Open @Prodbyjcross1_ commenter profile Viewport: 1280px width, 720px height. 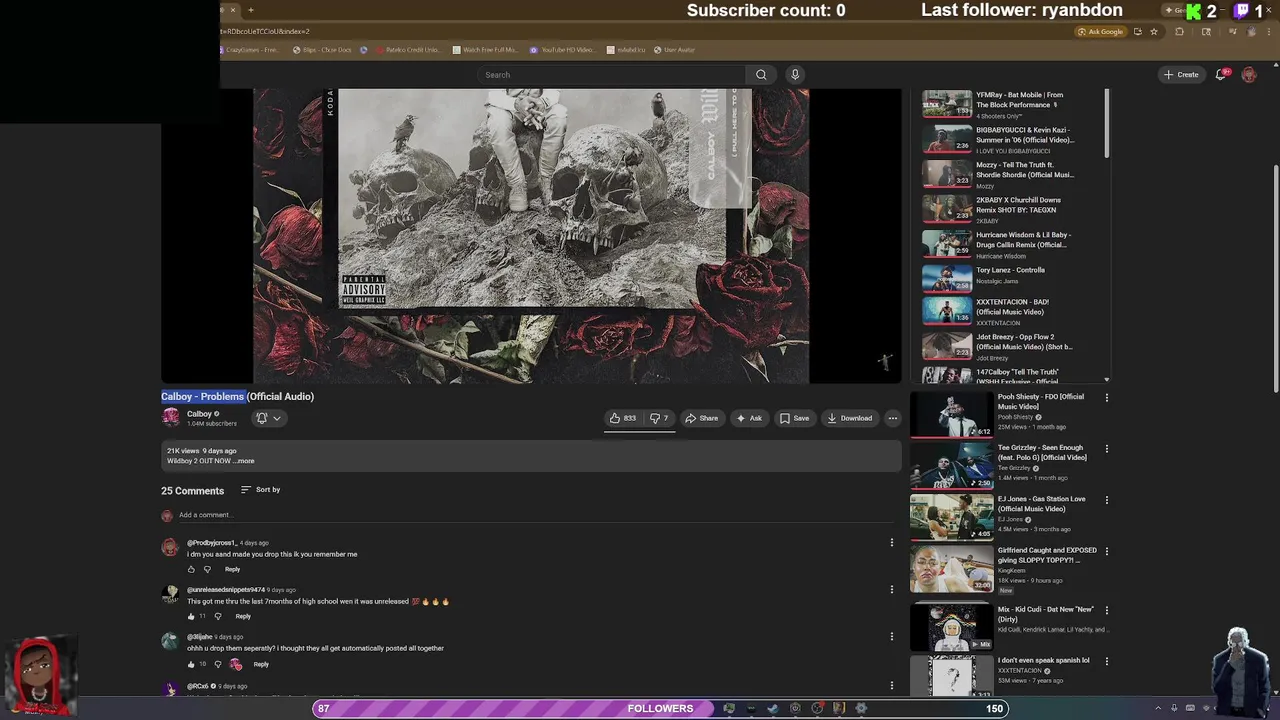[212, 543]
